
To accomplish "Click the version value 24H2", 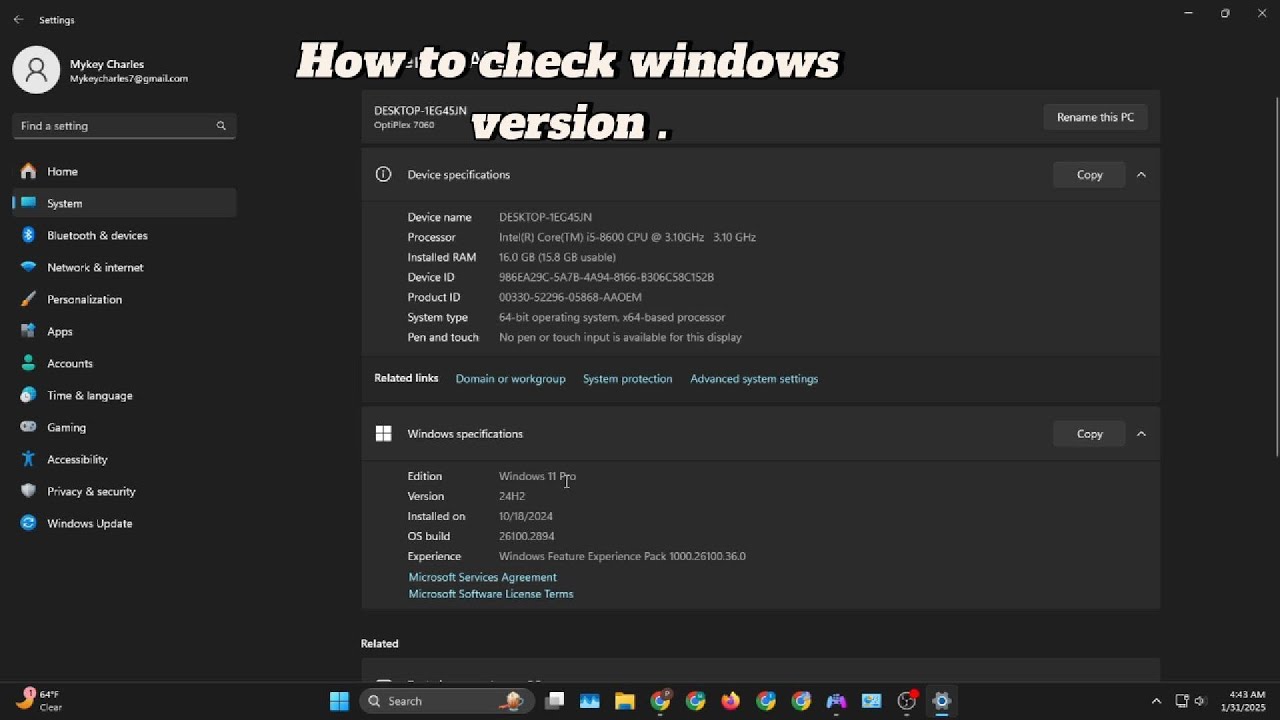I will (512, 496).
